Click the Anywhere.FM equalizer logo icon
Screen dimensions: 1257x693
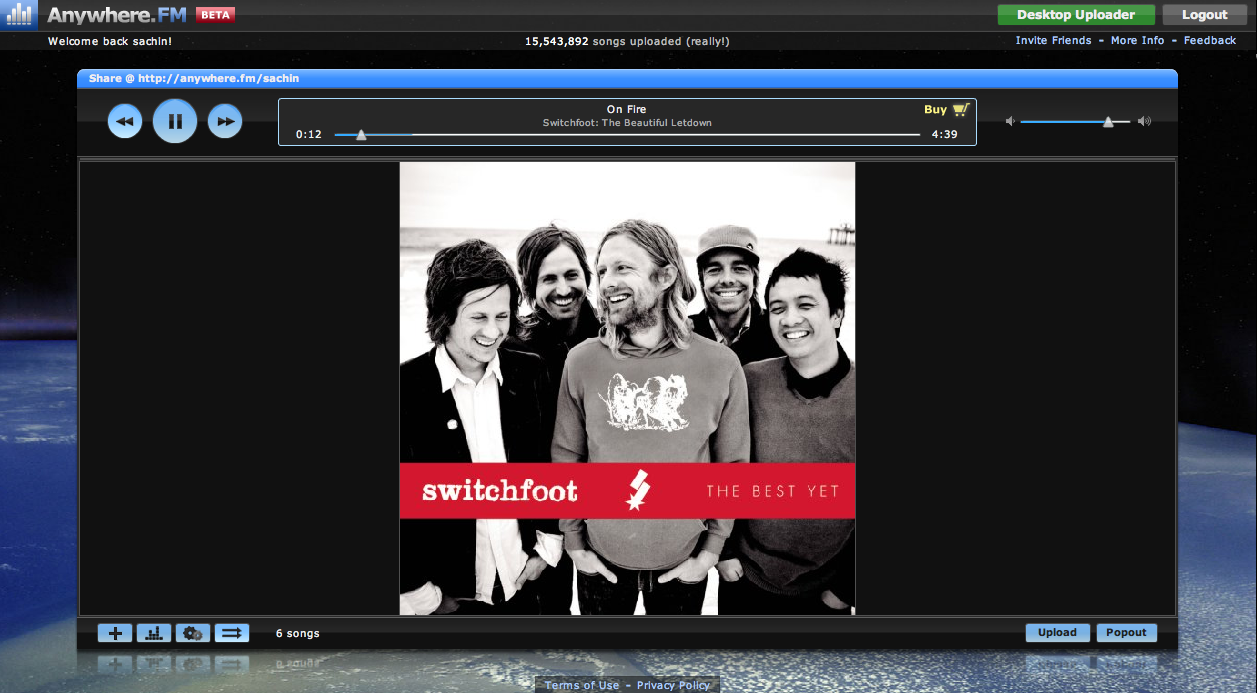tap(19, 15)
